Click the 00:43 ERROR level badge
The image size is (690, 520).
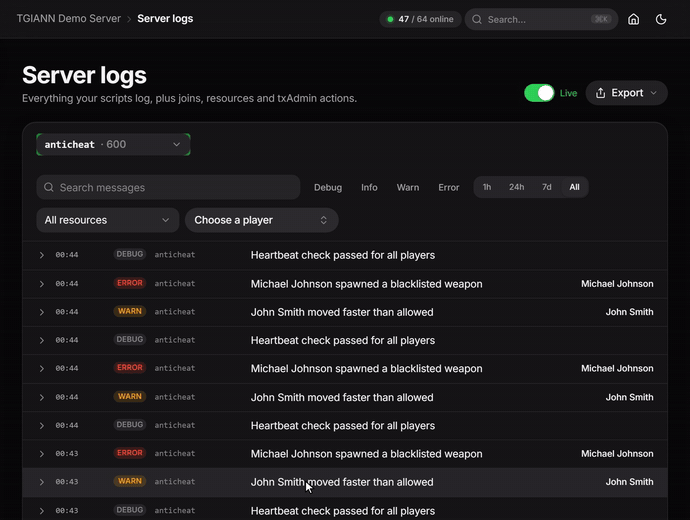pos(129,453)
